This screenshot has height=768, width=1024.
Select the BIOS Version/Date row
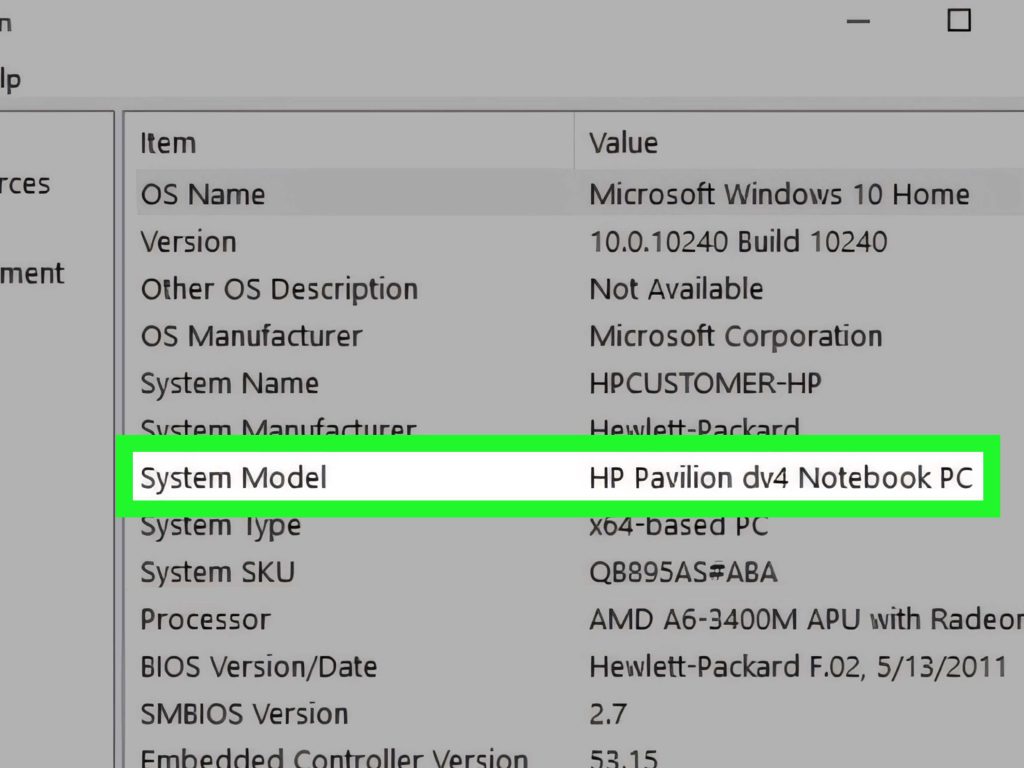click(x=258, y=667)
